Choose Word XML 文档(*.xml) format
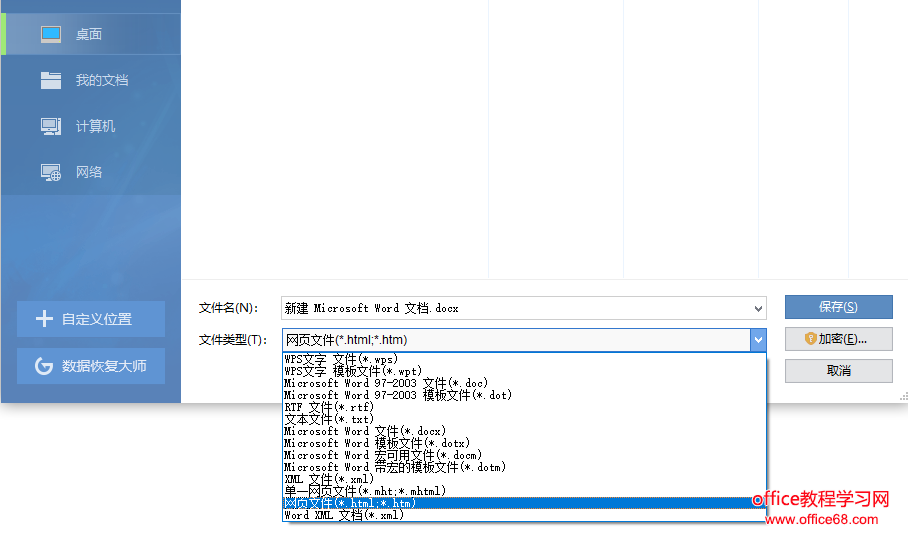The width and height of the screenshot is (908, 536). [524, 515]
